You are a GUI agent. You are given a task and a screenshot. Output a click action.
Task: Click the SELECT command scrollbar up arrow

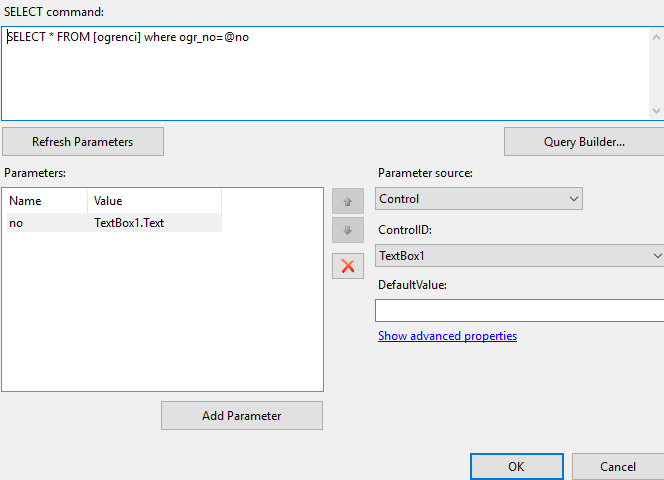(656, 37)
